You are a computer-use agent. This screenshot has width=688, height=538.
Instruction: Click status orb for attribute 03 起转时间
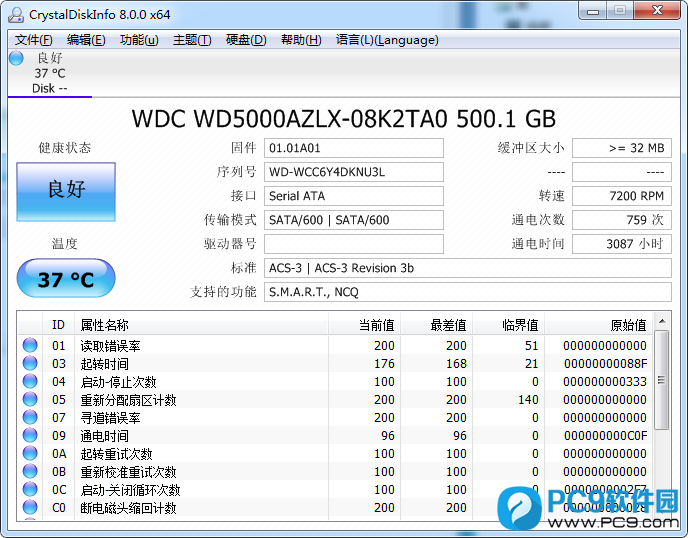(x=30, y=363)
